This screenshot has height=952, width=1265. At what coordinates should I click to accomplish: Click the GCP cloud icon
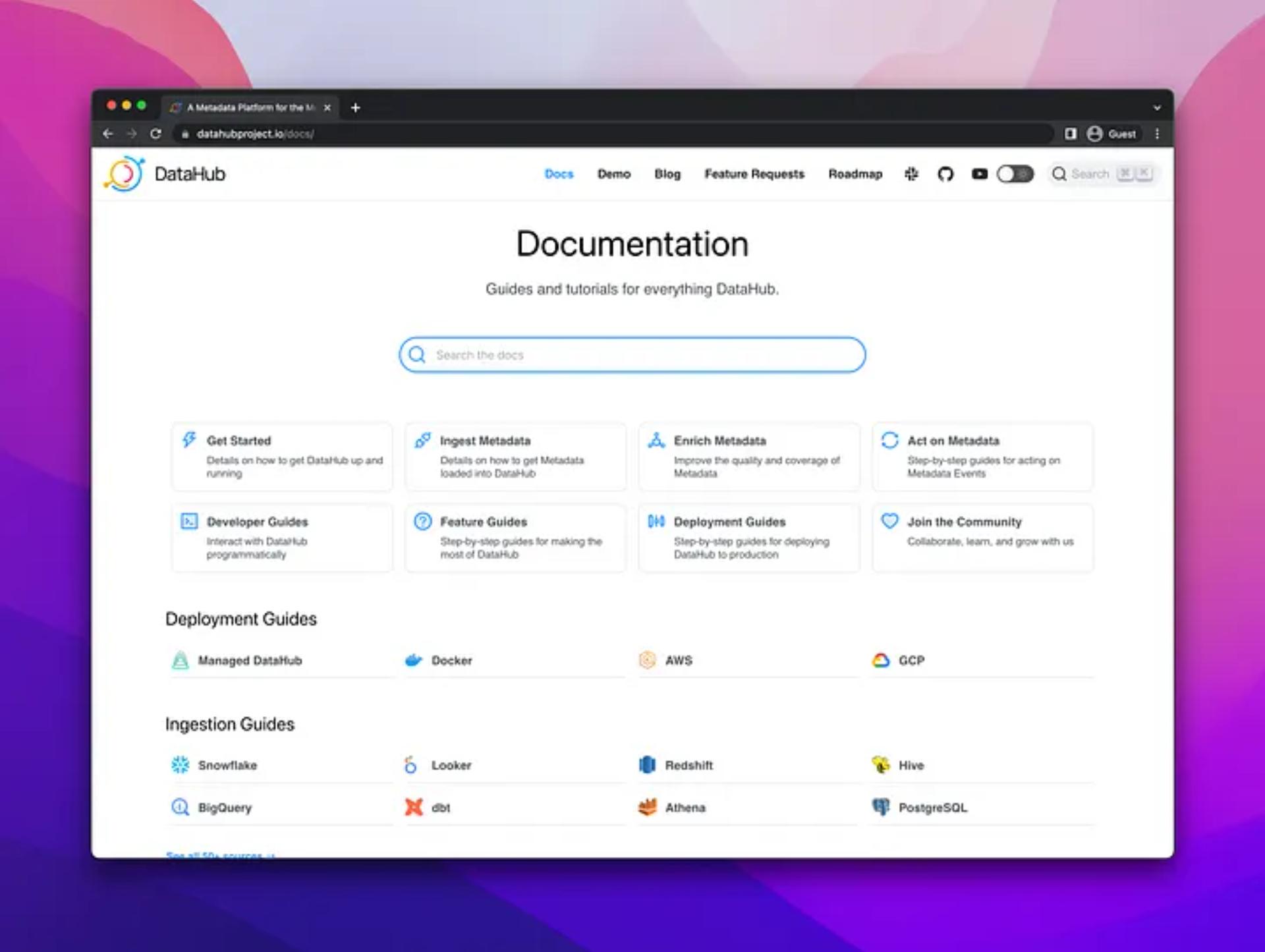[x=880, y=660]
